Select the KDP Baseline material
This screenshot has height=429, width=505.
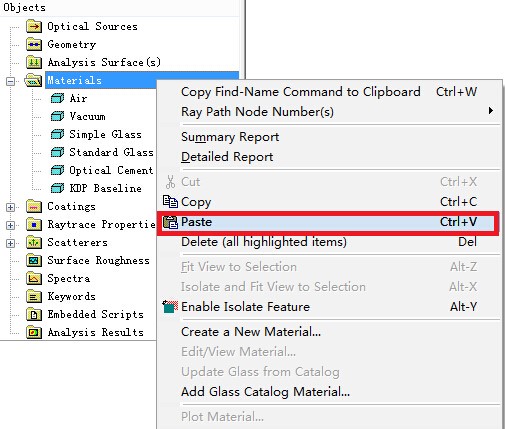click(x=105, y=188)
